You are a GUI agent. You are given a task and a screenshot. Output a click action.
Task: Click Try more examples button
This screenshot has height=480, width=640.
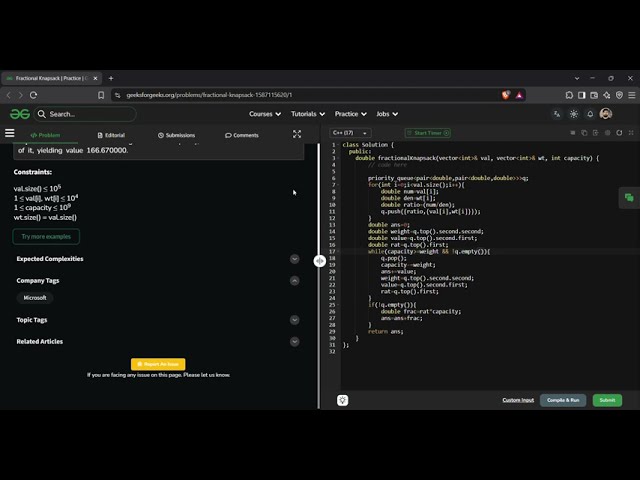tap(46, 236)
